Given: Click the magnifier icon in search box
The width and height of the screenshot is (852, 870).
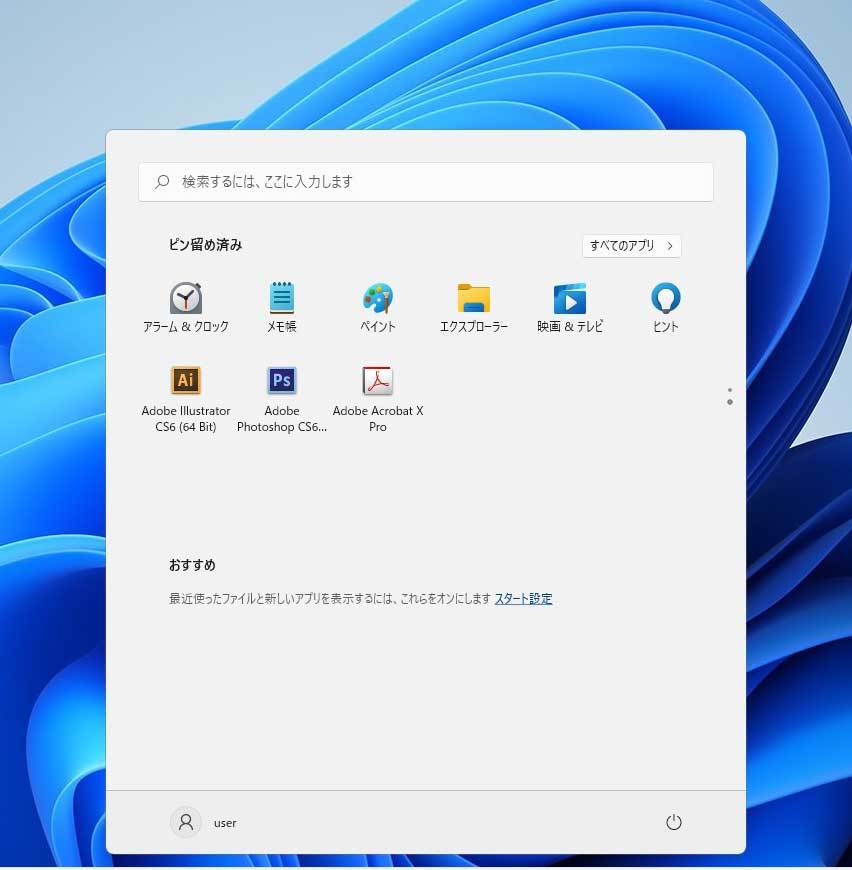Looking at the screenshot, I should [x=162, y=181].
